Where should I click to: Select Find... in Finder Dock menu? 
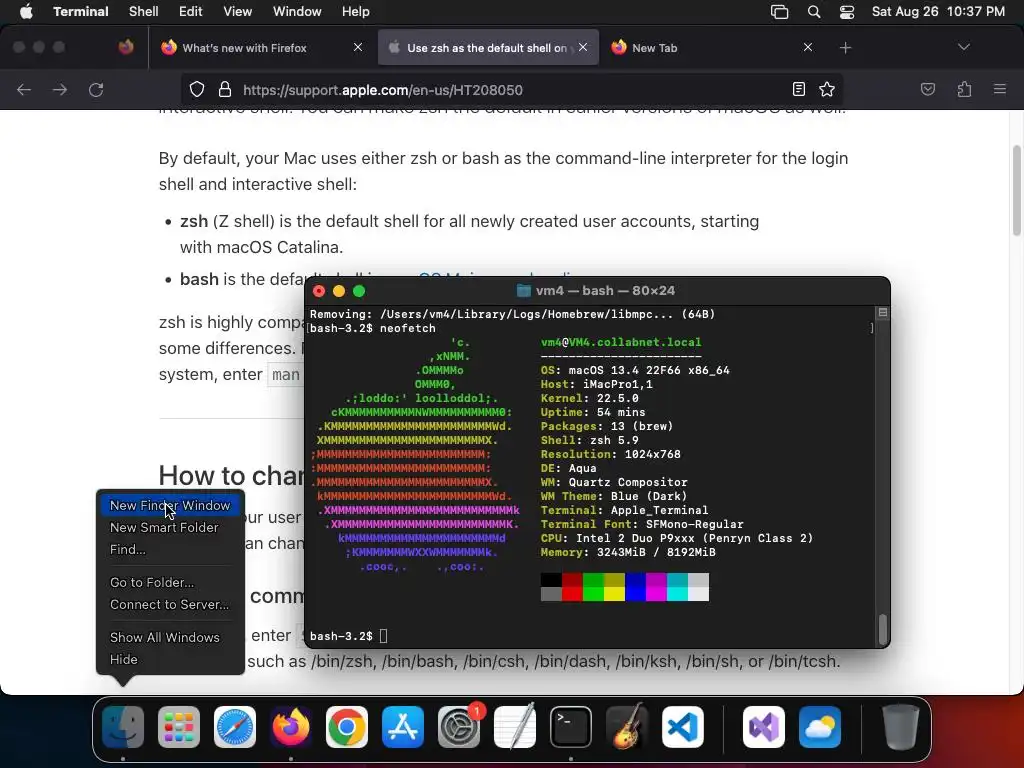[170, 550]
